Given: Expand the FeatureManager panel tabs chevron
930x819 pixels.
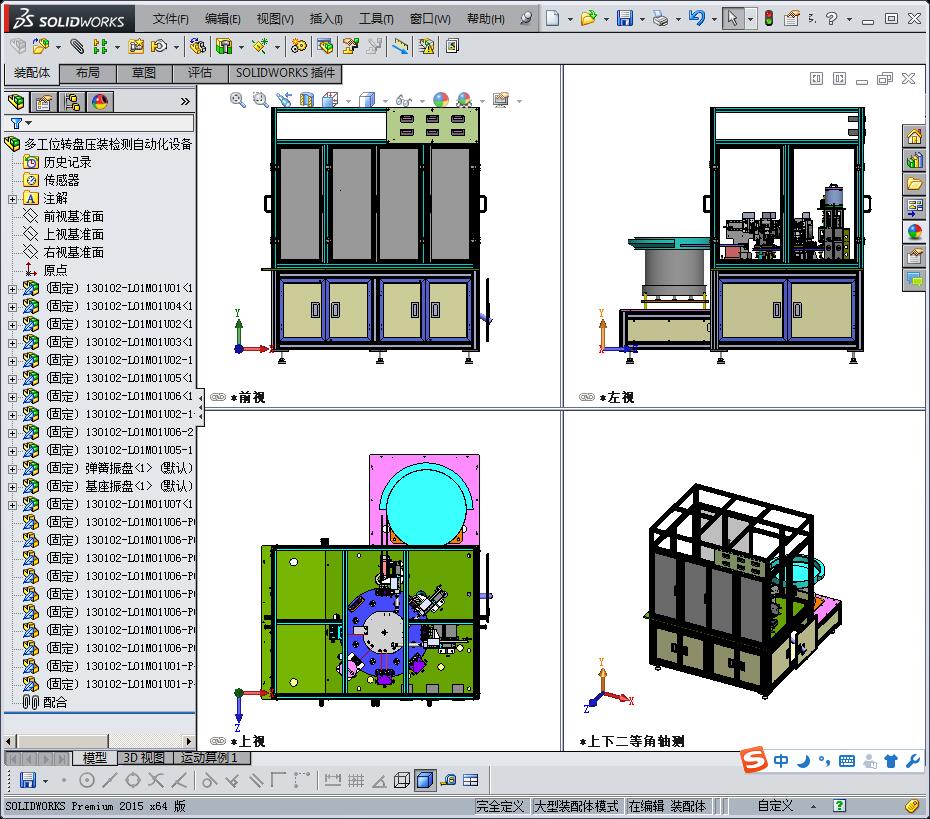Looking at the screenshot, I should pos(185,101).
